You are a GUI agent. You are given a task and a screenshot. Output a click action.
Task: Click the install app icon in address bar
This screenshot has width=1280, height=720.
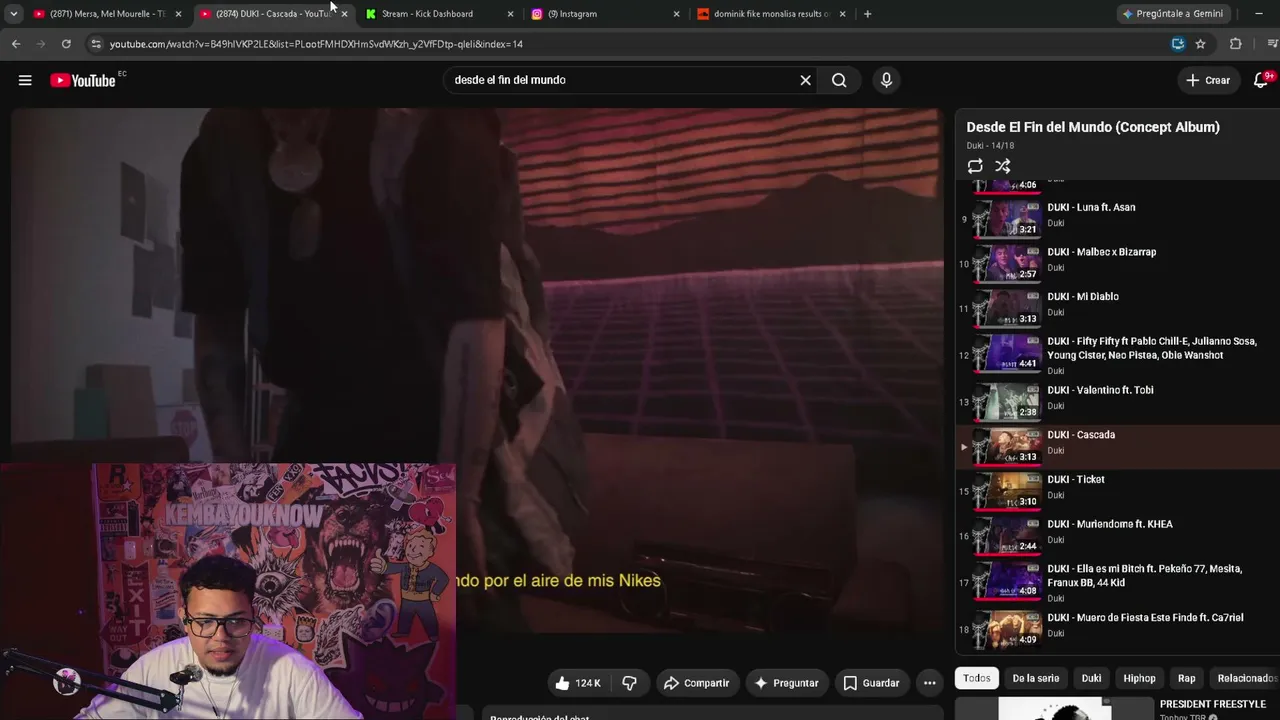(x=1178, y=44)
